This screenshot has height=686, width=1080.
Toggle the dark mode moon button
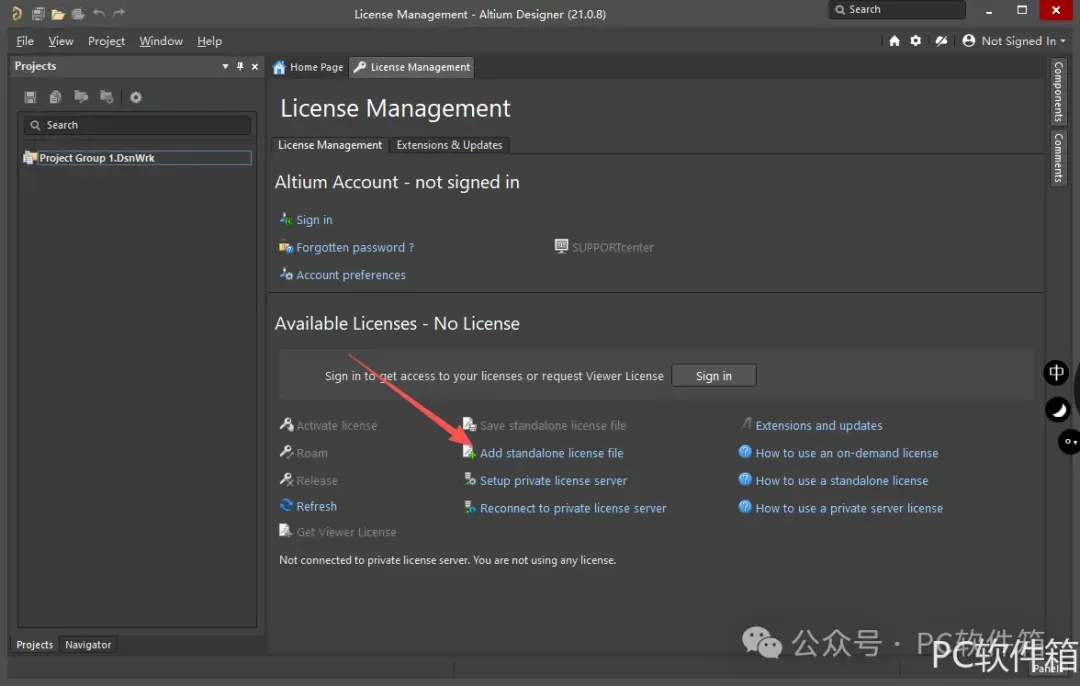[x=1057, y=409]
